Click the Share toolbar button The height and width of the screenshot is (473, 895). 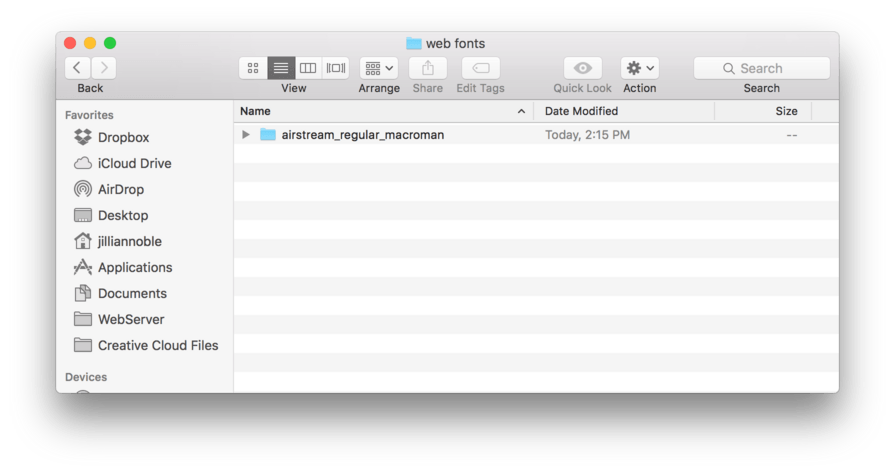428,68
